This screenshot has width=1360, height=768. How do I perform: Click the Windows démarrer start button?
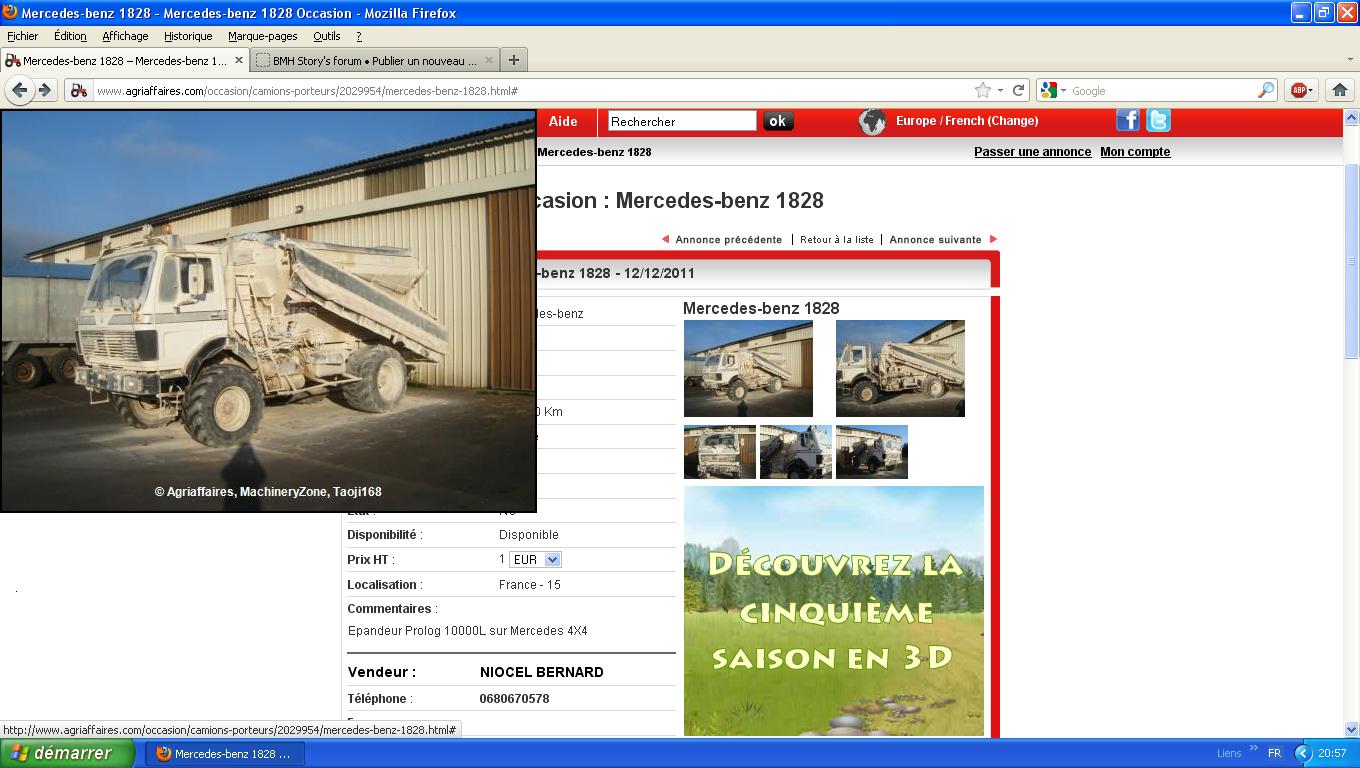67,753
